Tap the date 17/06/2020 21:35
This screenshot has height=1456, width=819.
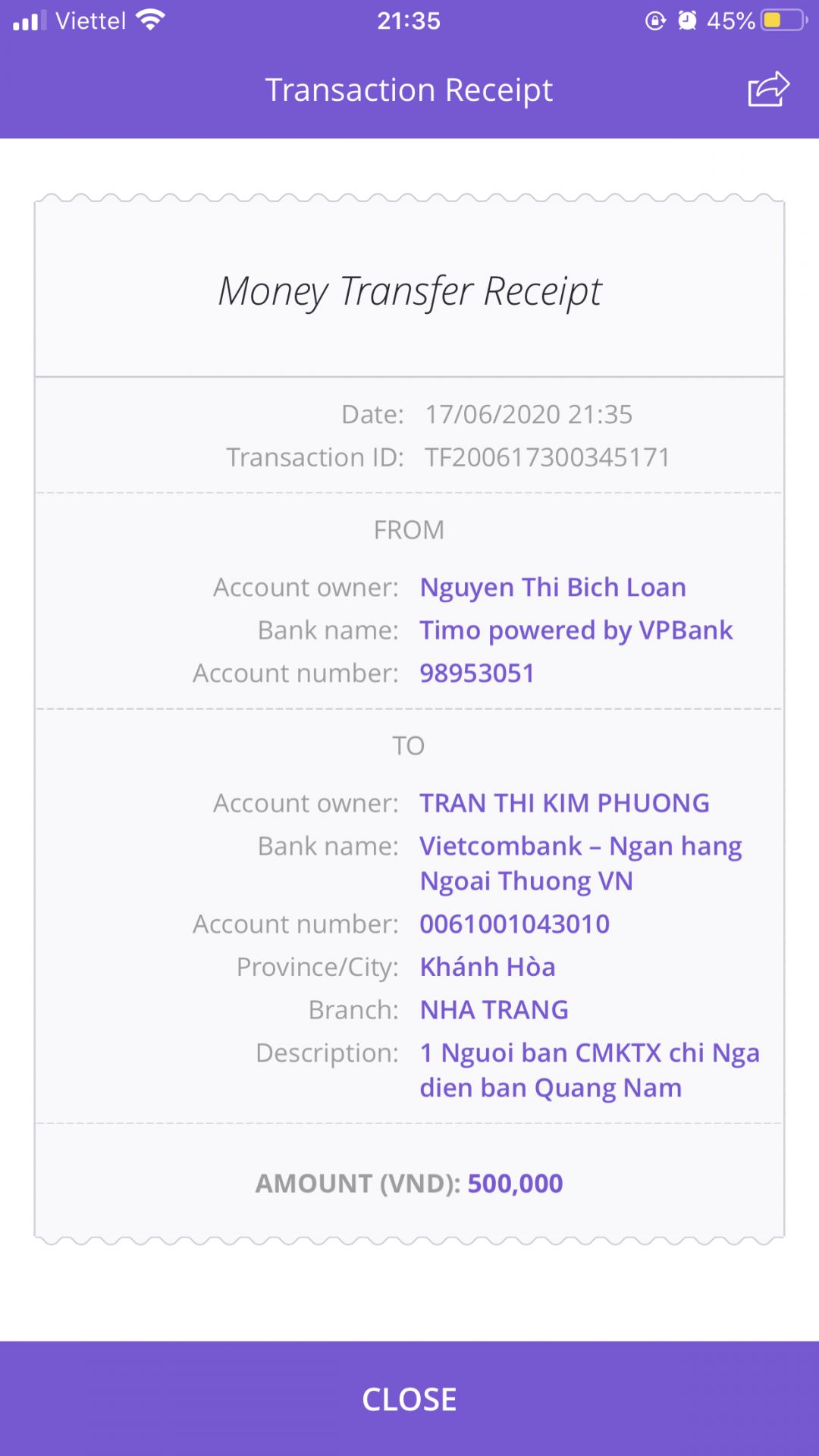528,415
